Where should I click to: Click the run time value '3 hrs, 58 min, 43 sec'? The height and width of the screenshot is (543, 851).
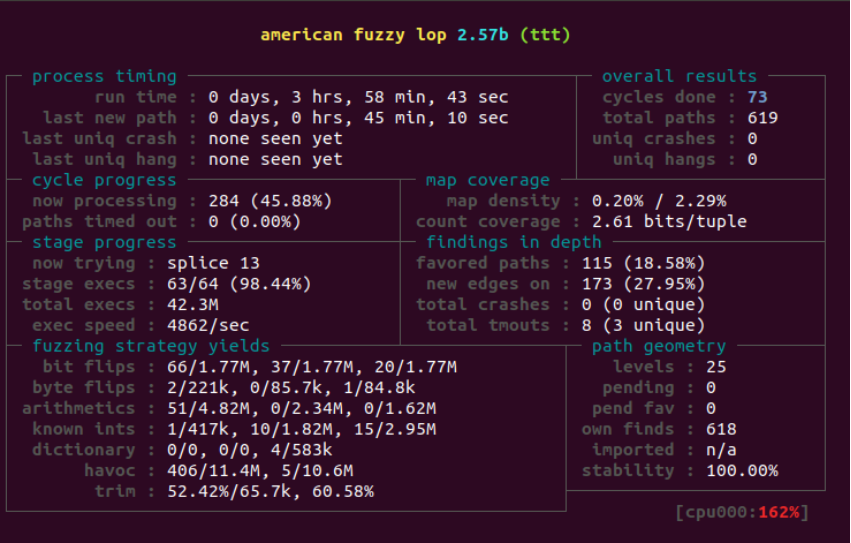click(x=399, y=98)
